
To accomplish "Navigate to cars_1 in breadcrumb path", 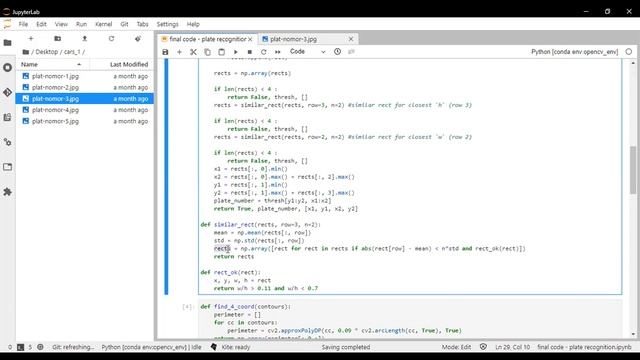I will click(x=72, y=52).
